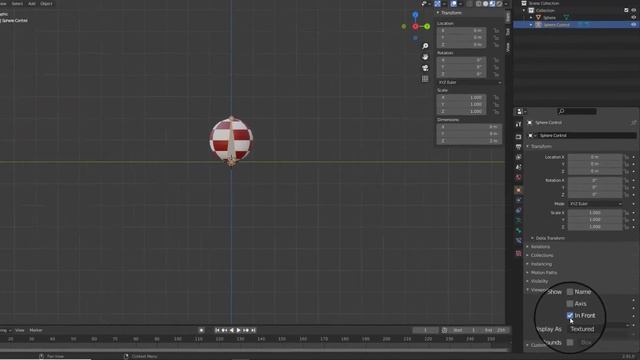Expand the Sphere object in outliner
This screenshot has width=640, height=360.
(x=531, y=18)
